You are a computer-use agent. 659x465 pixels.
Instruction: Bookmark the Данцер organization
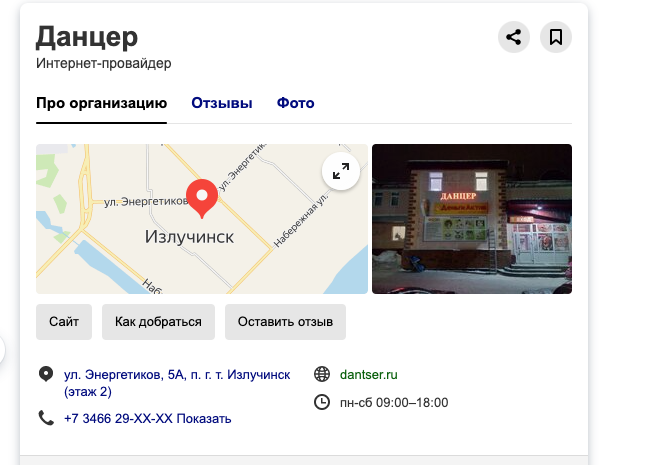coord(556,37)
